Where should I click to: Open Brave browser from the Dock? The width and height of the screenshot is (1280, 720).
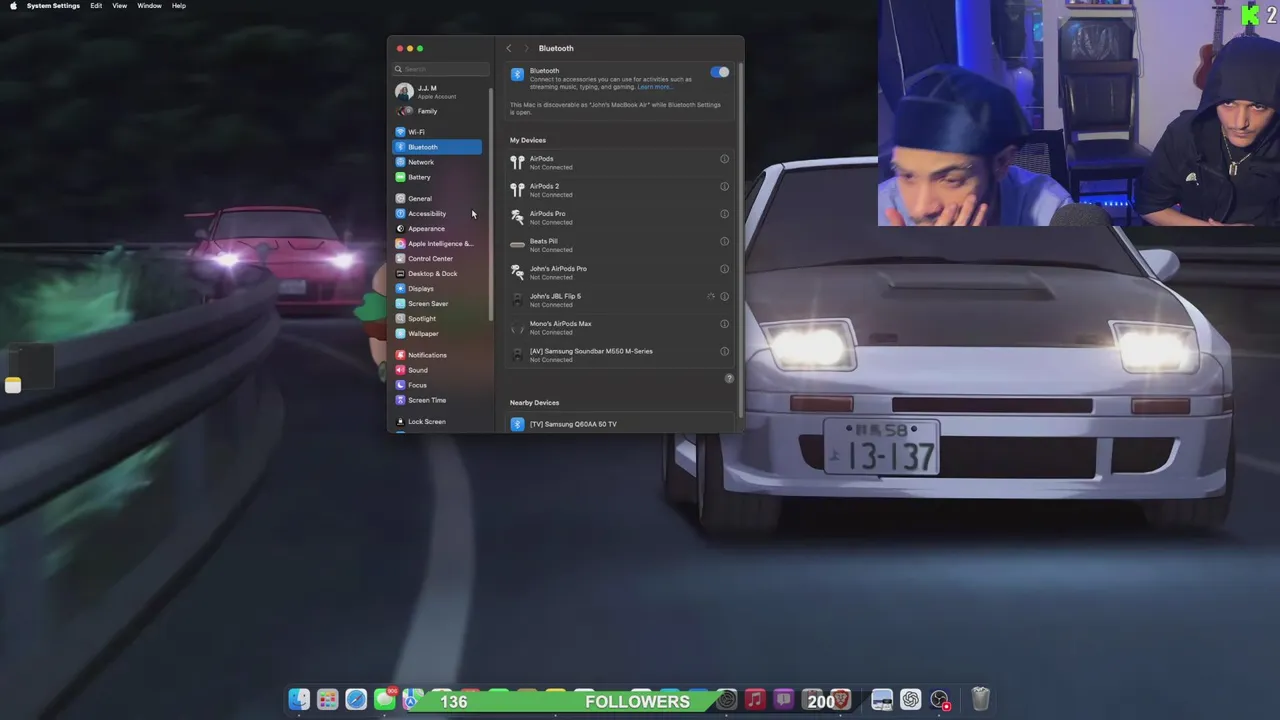[x=841, y=700]
